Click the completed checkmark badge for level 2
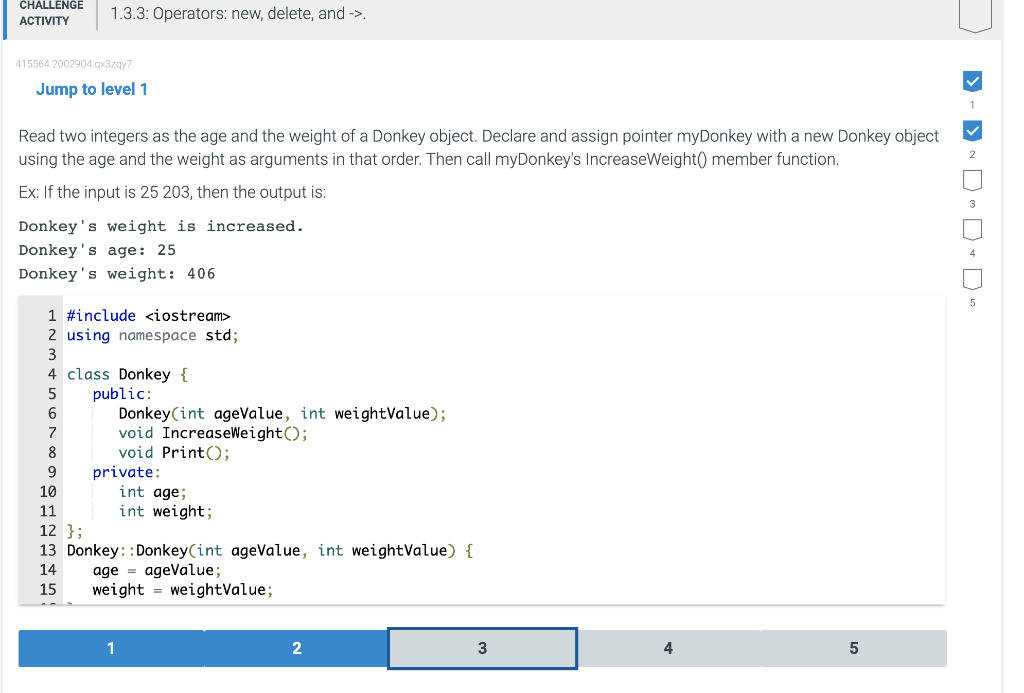1024x693 pixels. pos(971,130)
